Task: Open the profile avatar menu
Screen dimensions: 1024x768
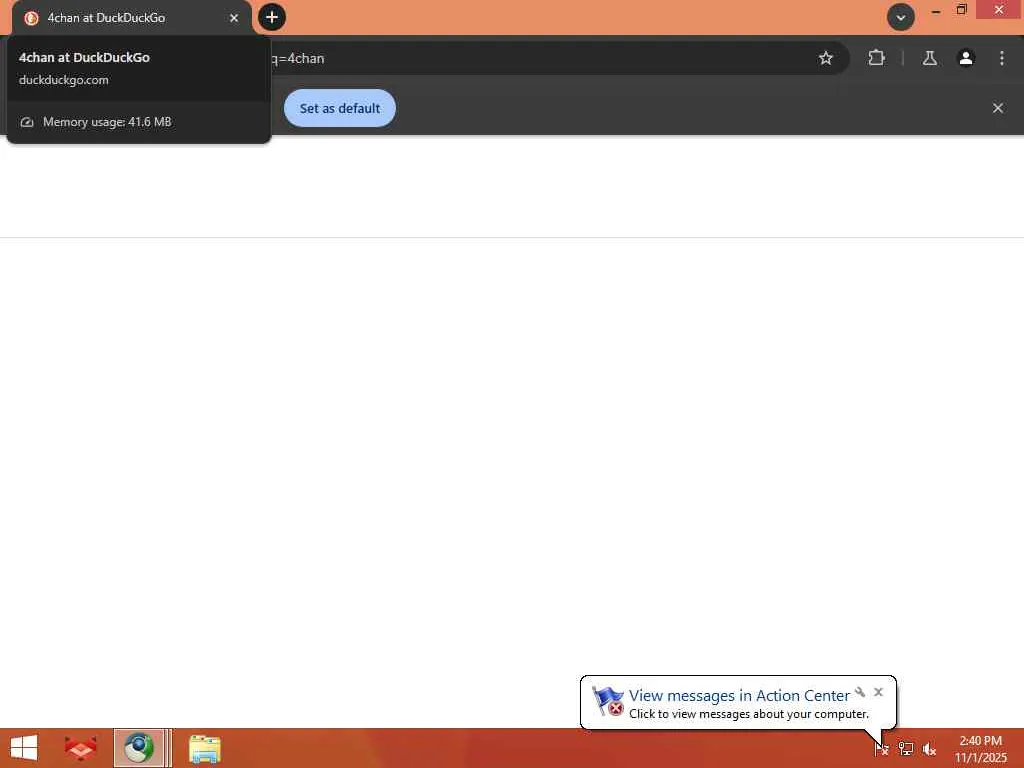Action: [965, 58]
